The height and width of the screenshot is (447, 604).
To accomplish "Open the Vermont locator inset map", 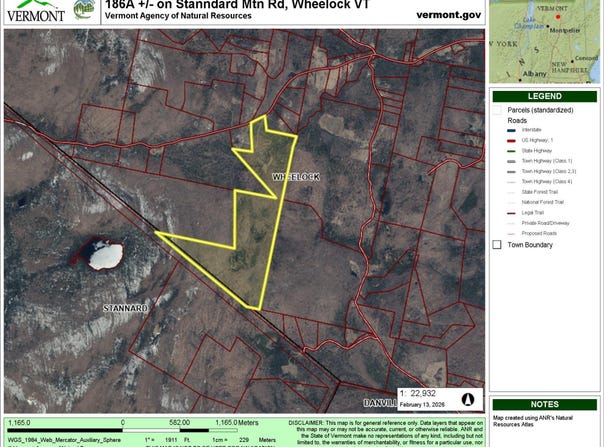I will click(545, 41).
